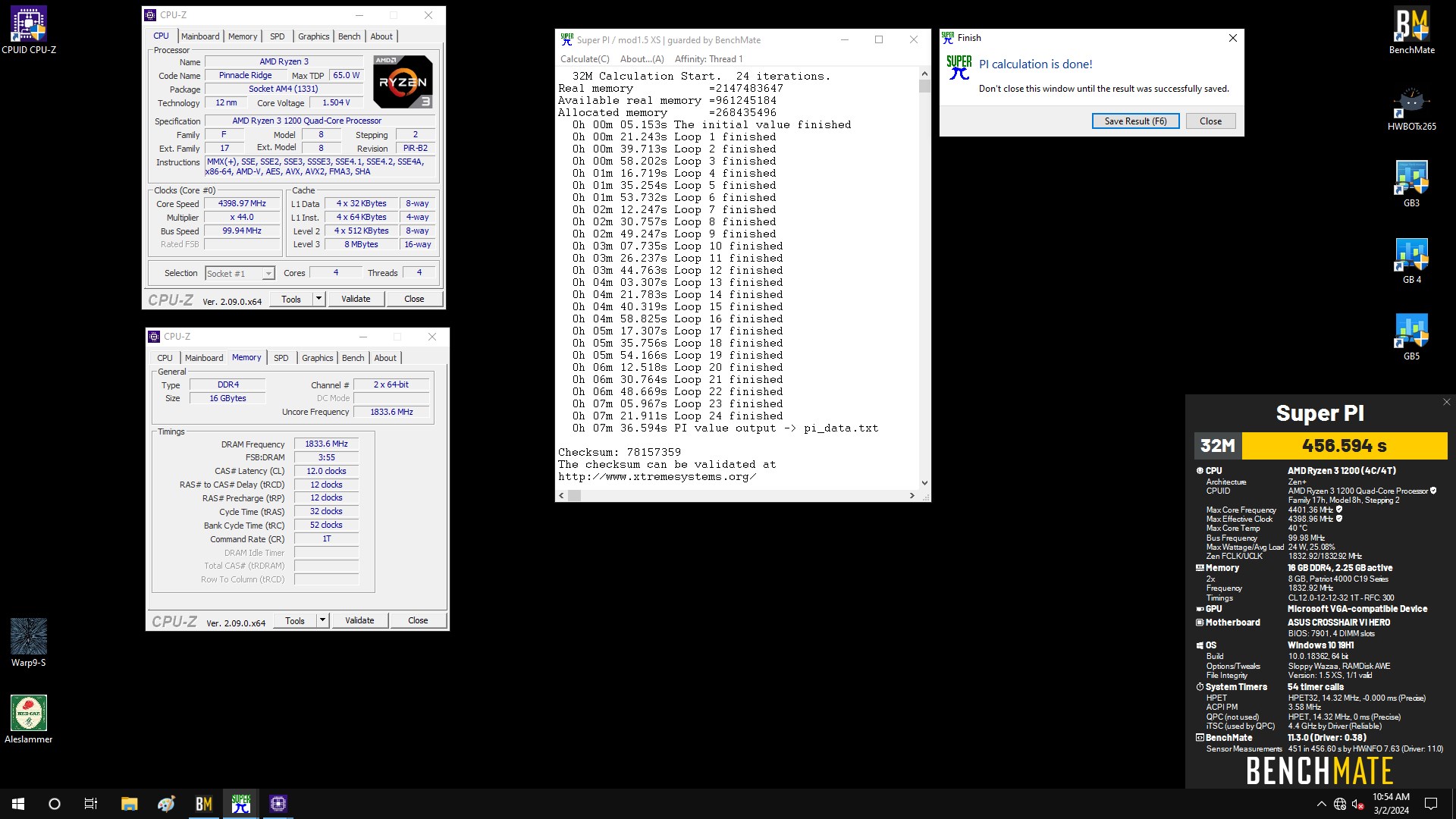
Task: Open network status tray icon
Action: coord(1340,804)
